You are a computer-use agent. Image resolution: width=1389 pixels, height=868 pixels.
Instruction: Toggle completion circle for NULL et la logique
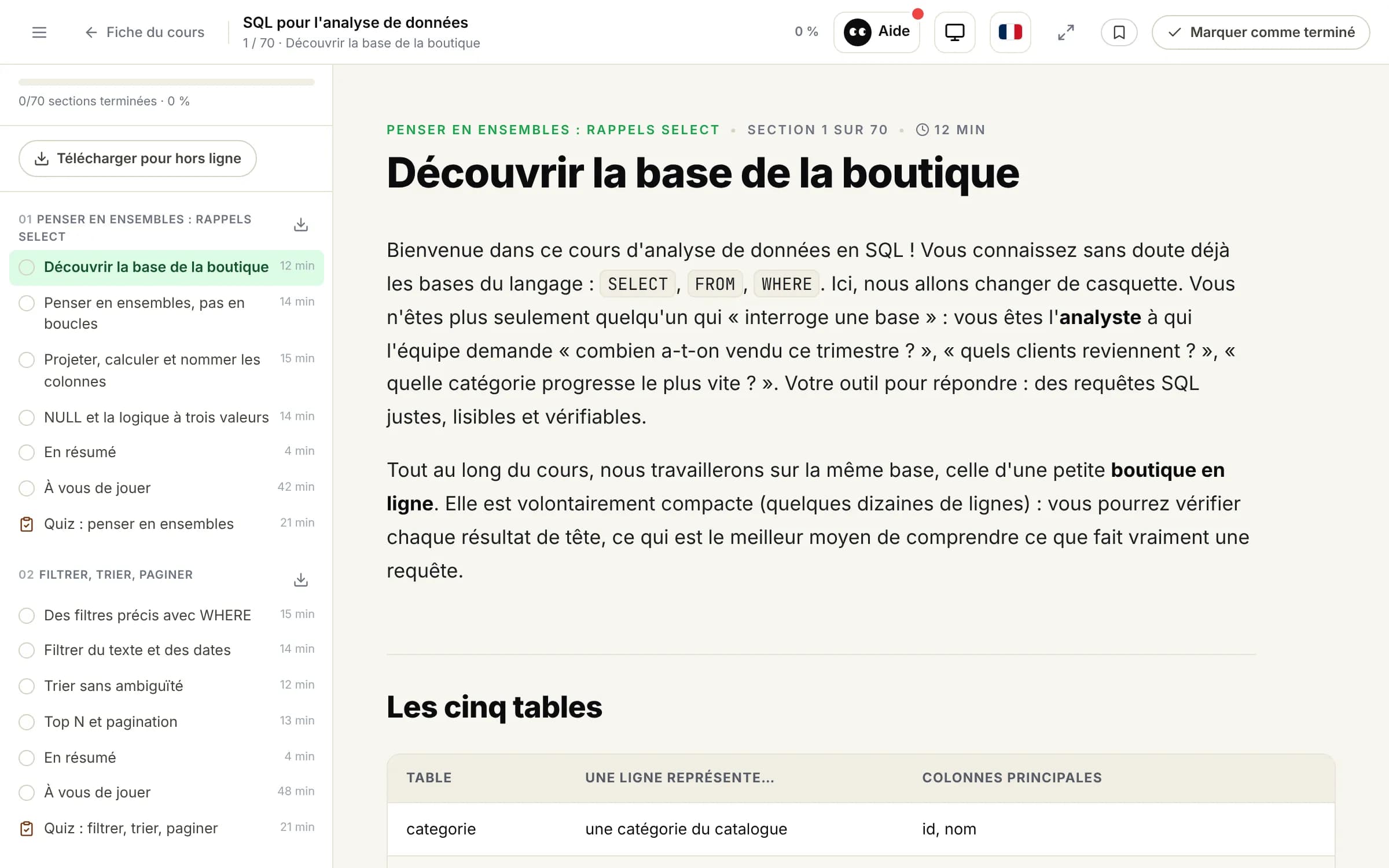27,418
